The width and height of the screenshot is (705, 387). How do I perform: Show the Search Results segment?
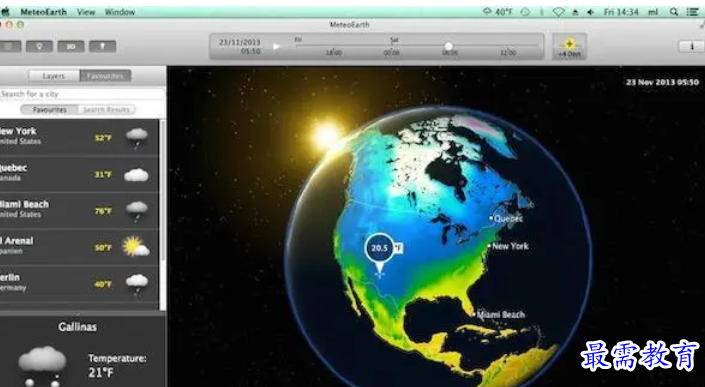pos(106,110)
